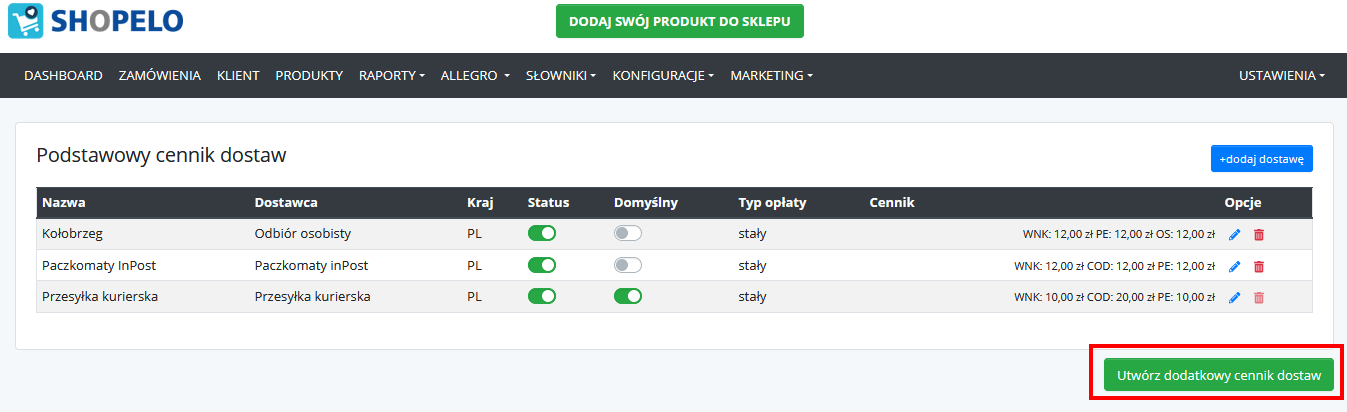
Task: Open the Produkty menu item
Action: tap(309, 75)
